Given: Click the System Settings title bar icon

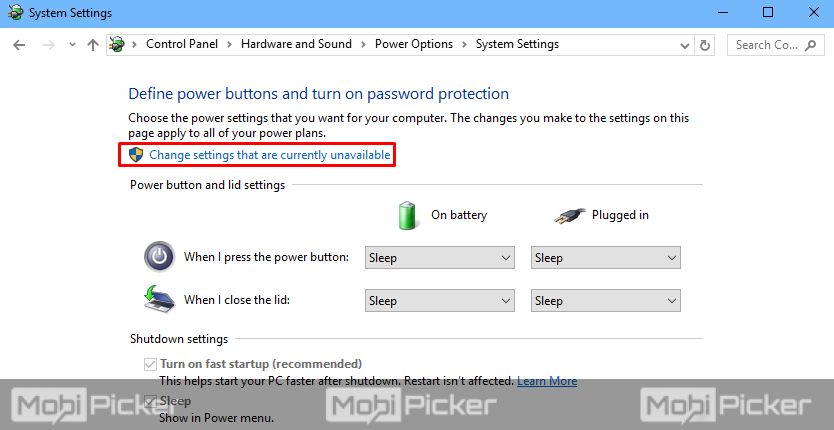Looking at the screenshot, I should click(x=13, y=13).
